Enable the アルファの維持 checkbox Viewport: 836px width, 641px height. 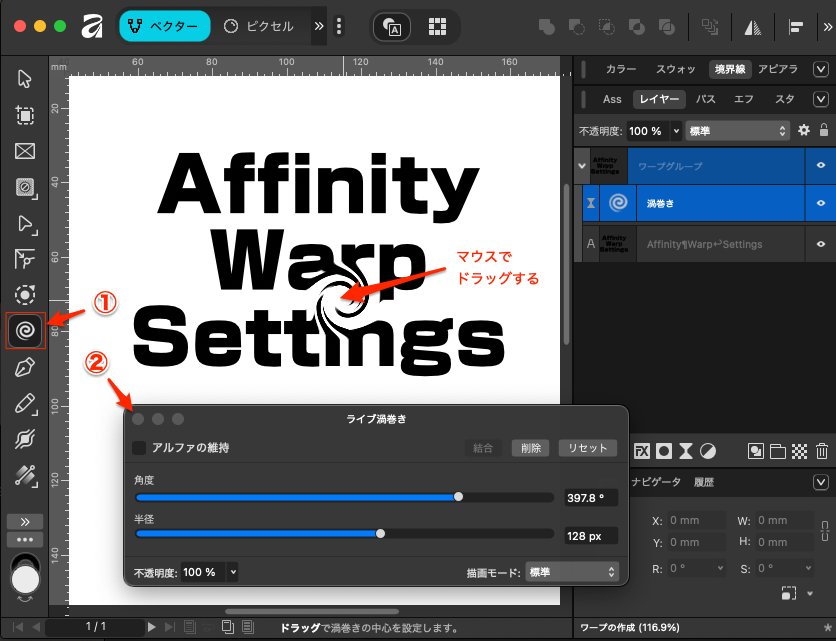[140, 448]
